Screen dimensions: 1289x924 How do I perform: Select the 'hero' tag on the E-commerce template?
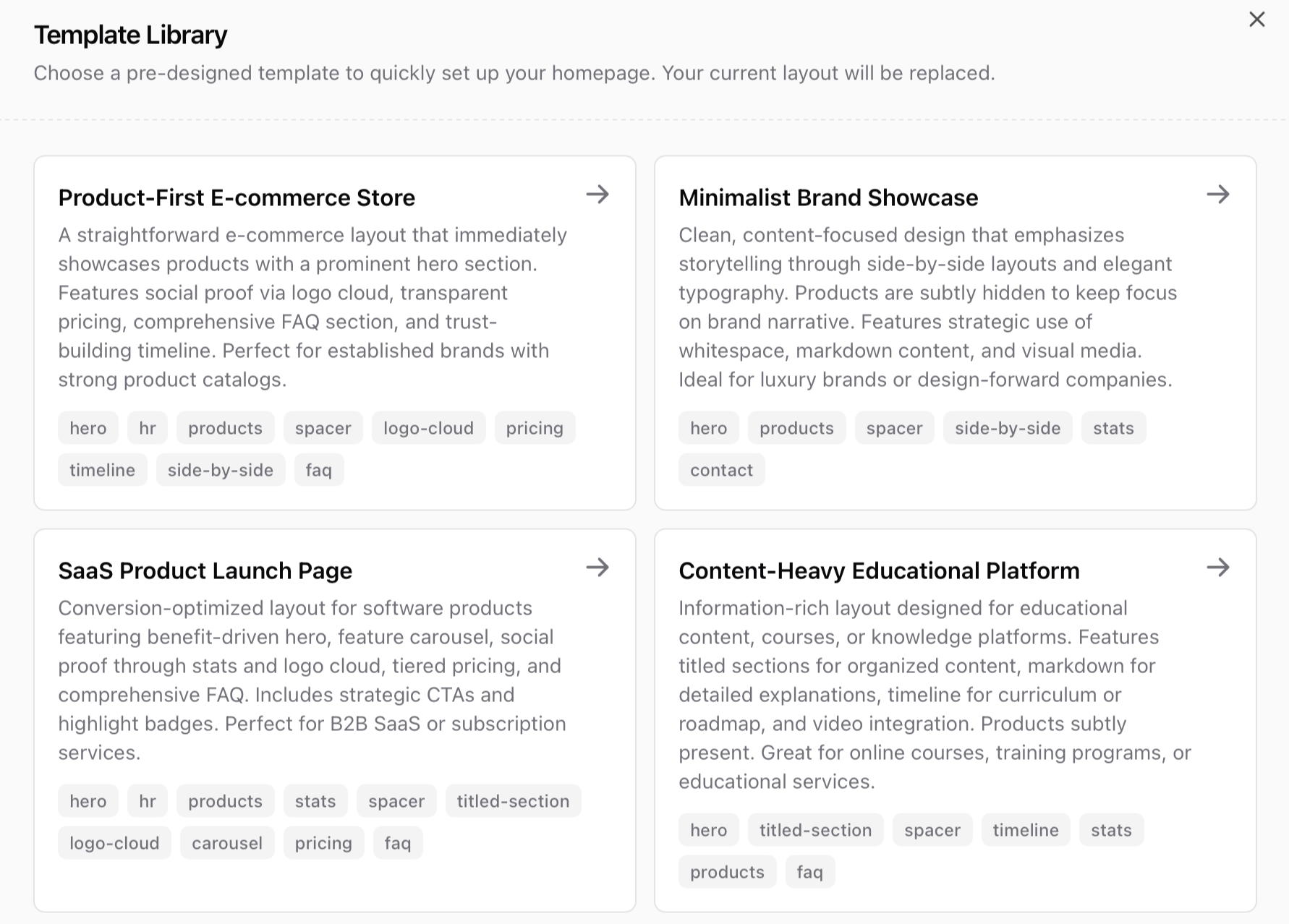coord(88,427)
